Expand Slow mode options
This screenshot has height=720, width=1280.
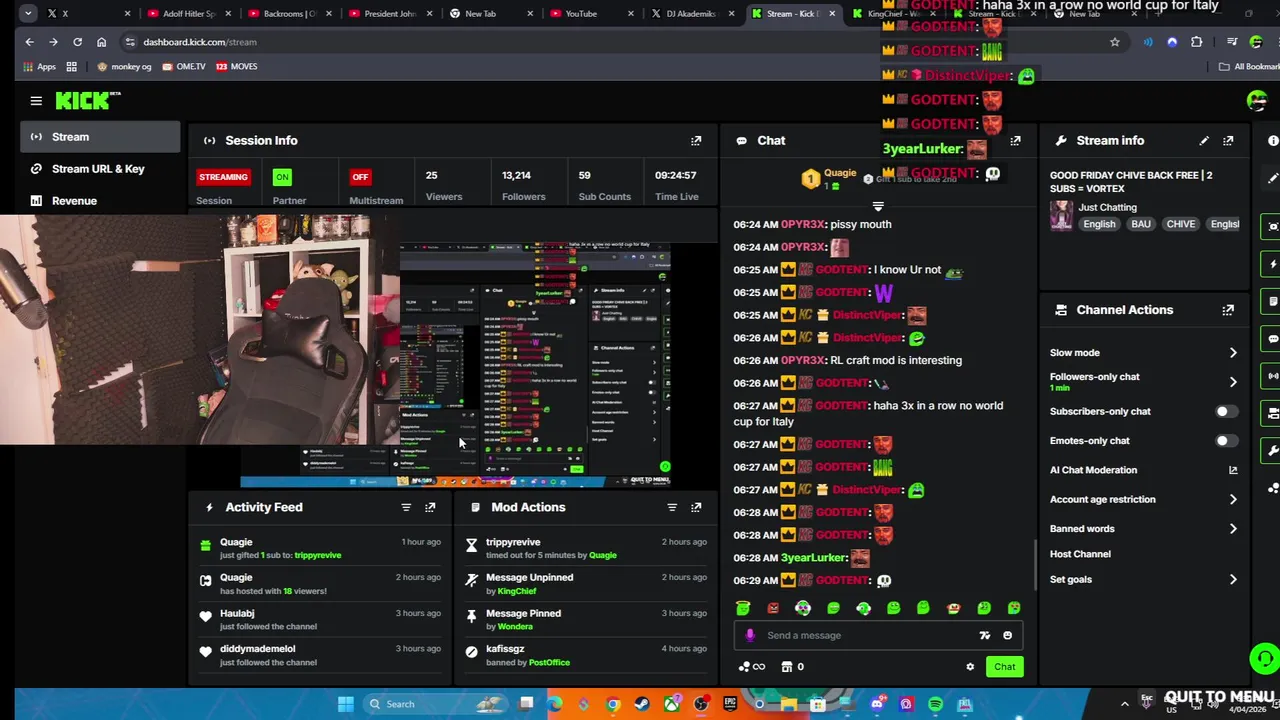(1233, 353)
